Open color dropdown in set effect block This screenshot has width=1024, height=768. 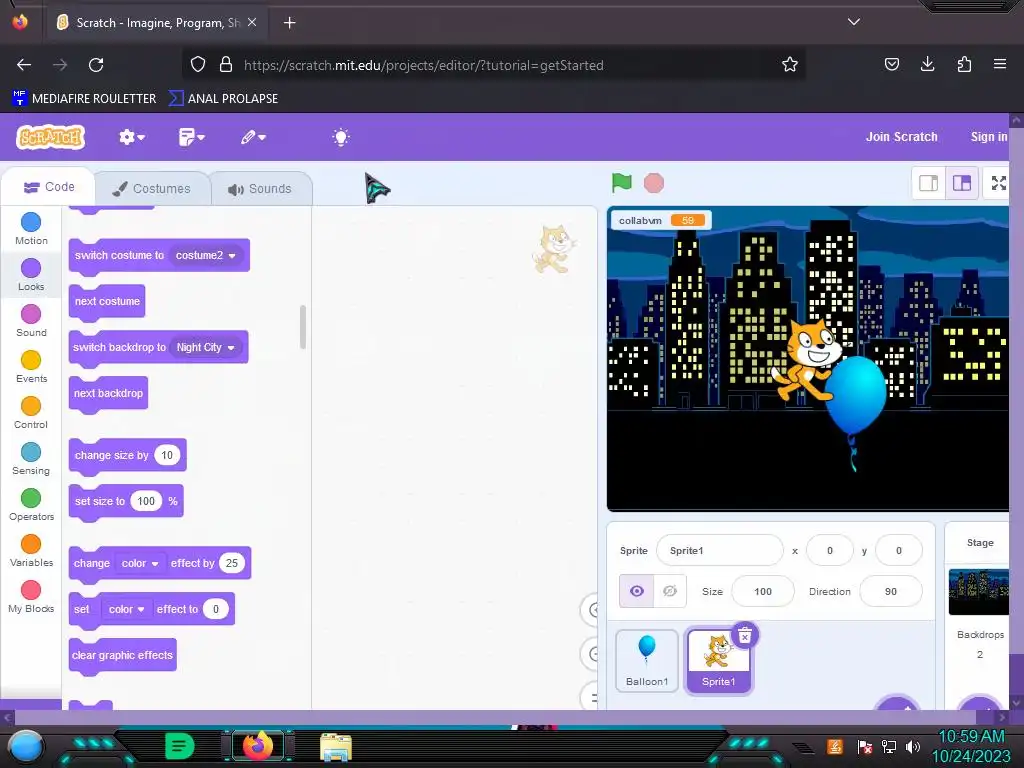coord(126,609)
